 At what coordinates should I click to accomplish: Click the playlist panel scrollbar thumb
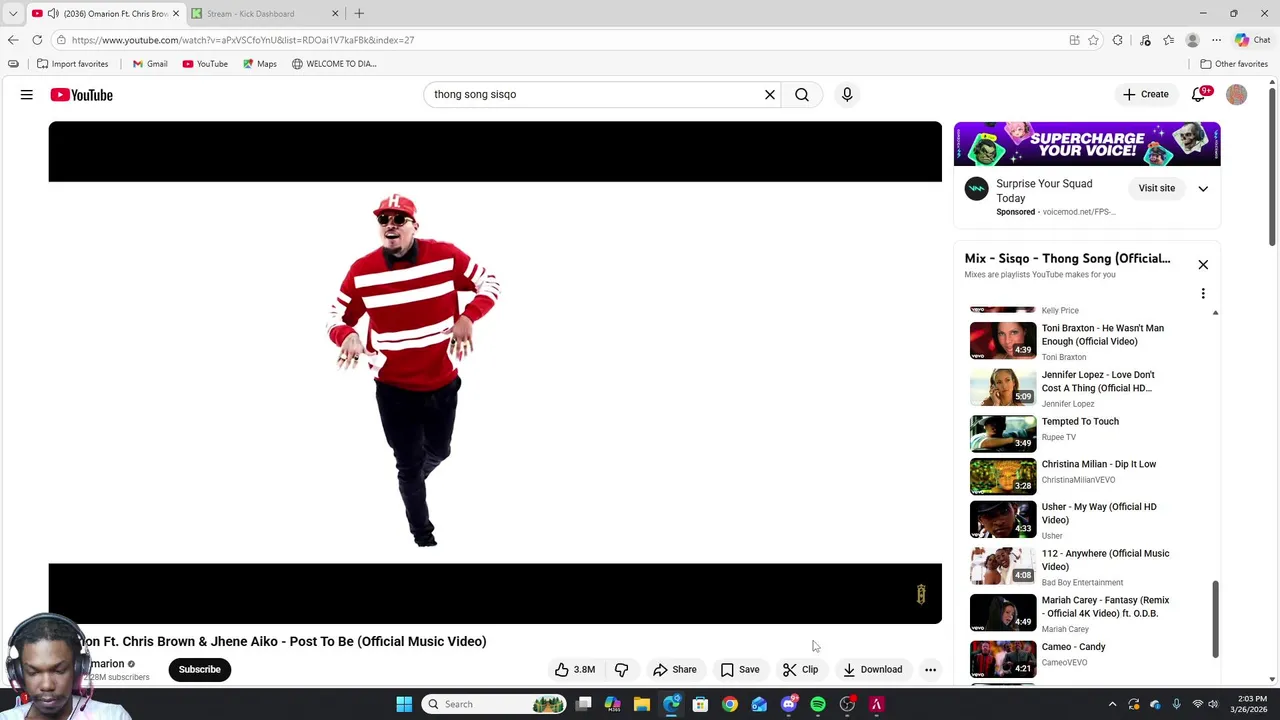pyautogui.click(x=1216, y=618)
